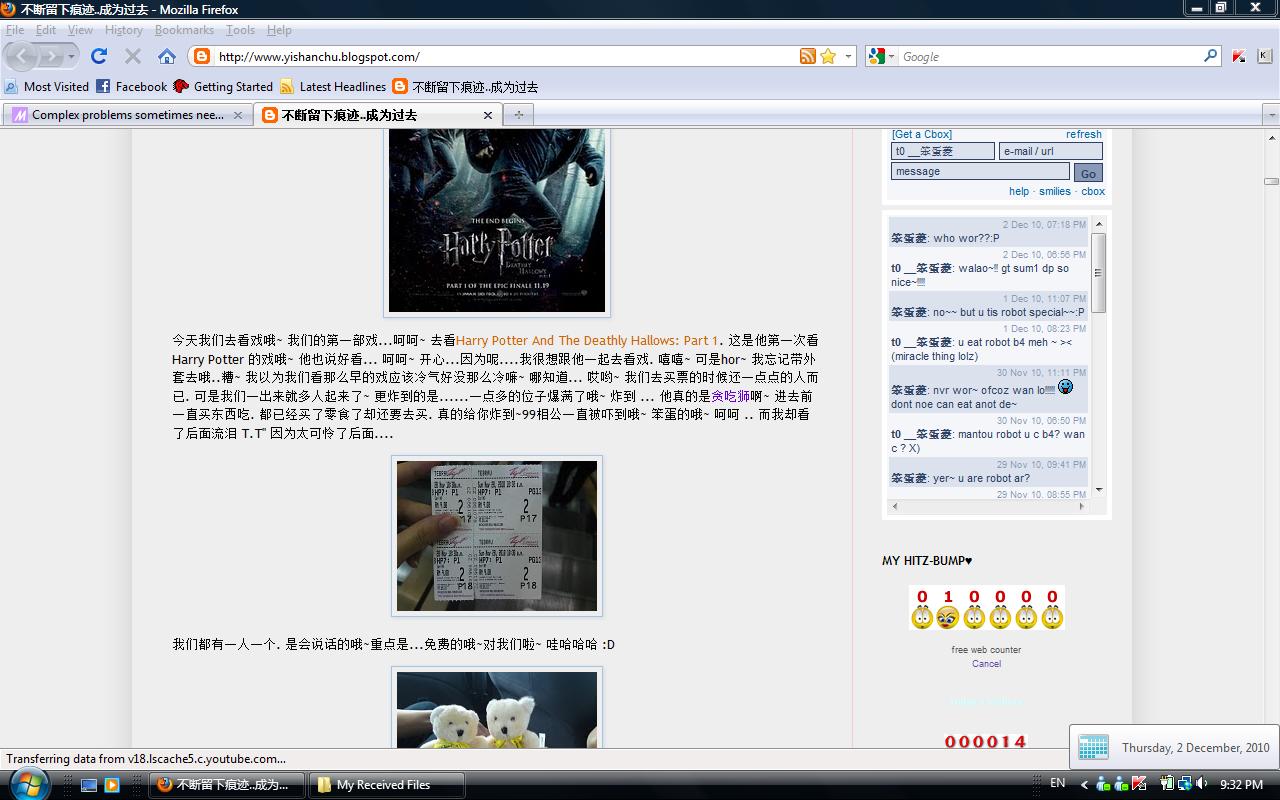Click the Blogger site icon in the address bar
The width and height of the screenshot is (1280, 800).
pos(202,57)
